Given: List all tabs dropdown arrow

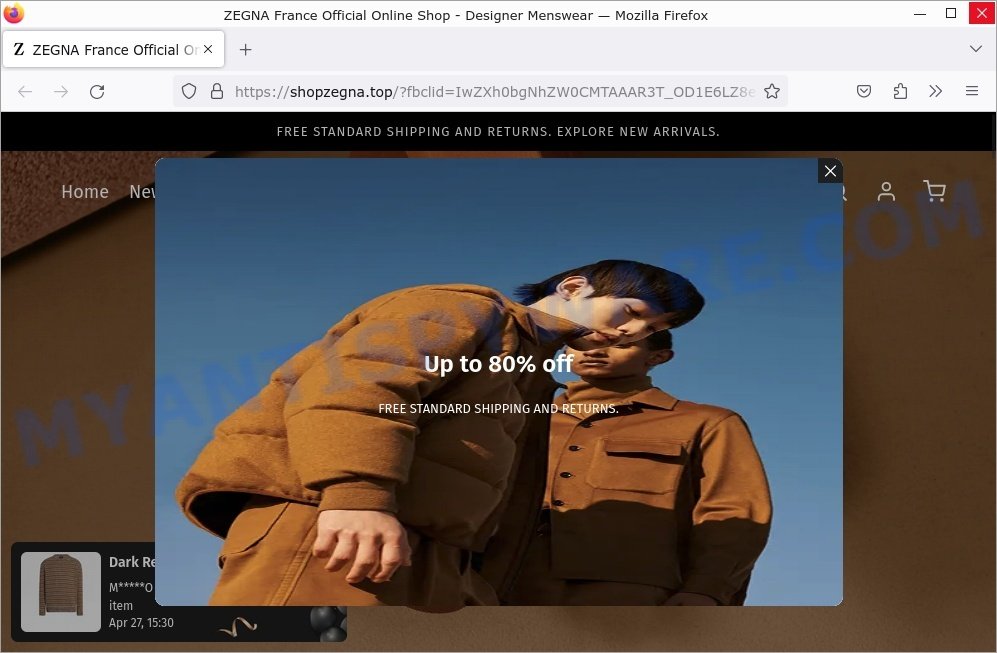Looking at the screenshot, I should coord(975,48).
